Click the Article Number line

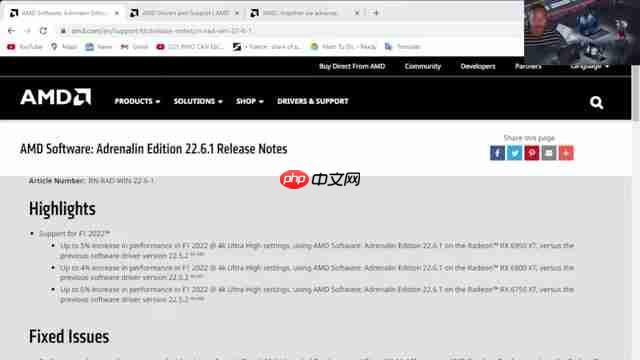(x=91, y=180)
